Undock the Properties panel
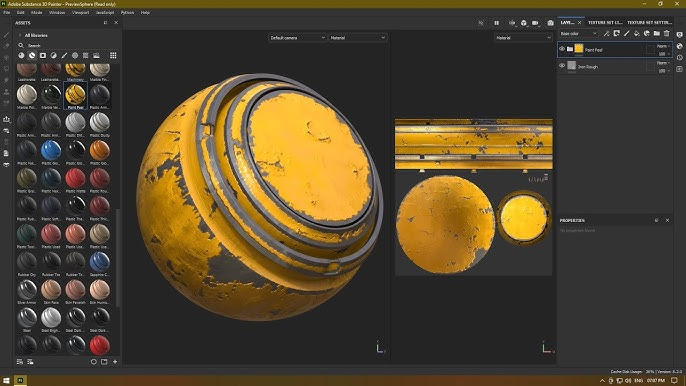The height and width of the screenshot is (386, 686). pos(656,221)
